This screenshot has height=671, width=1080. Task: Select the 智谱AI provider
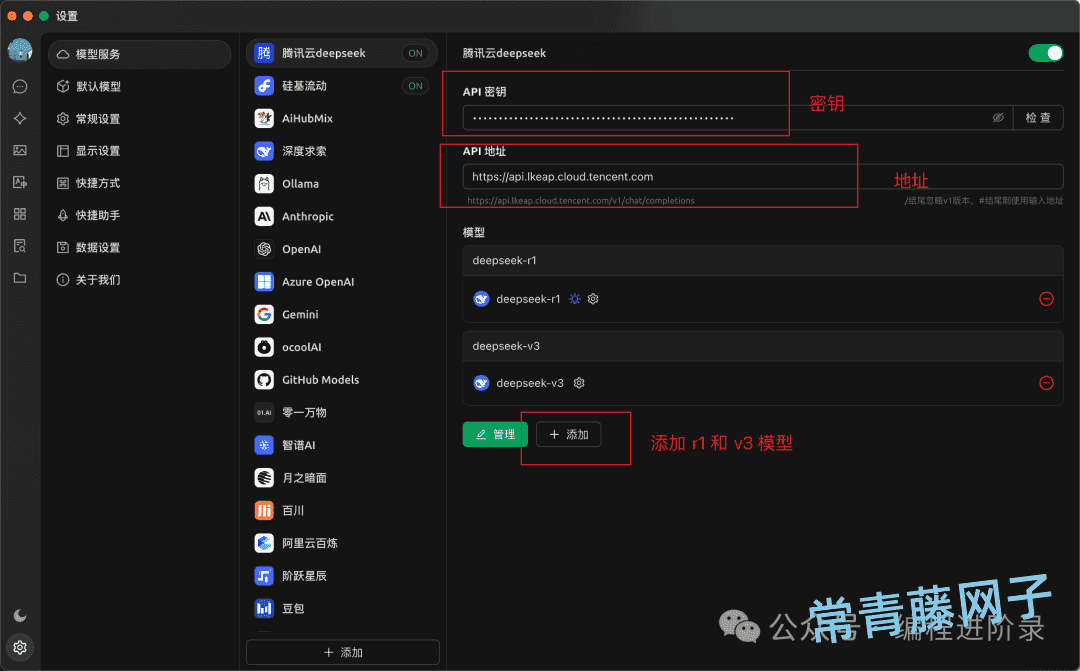pos(342,445)
